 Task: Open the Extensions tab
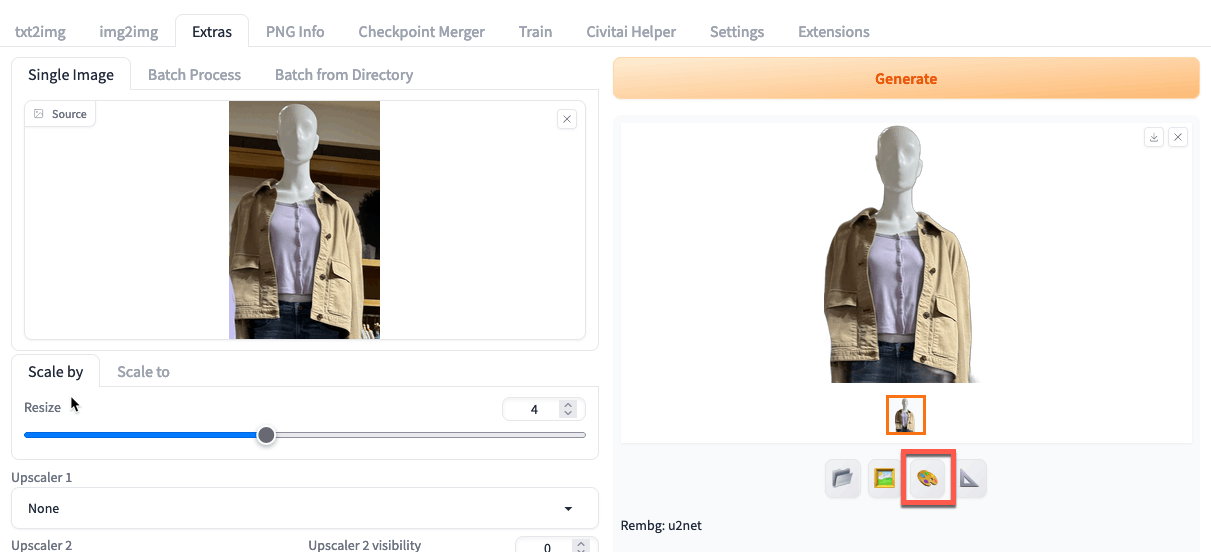pyautogui.click(x=833, y=31)
